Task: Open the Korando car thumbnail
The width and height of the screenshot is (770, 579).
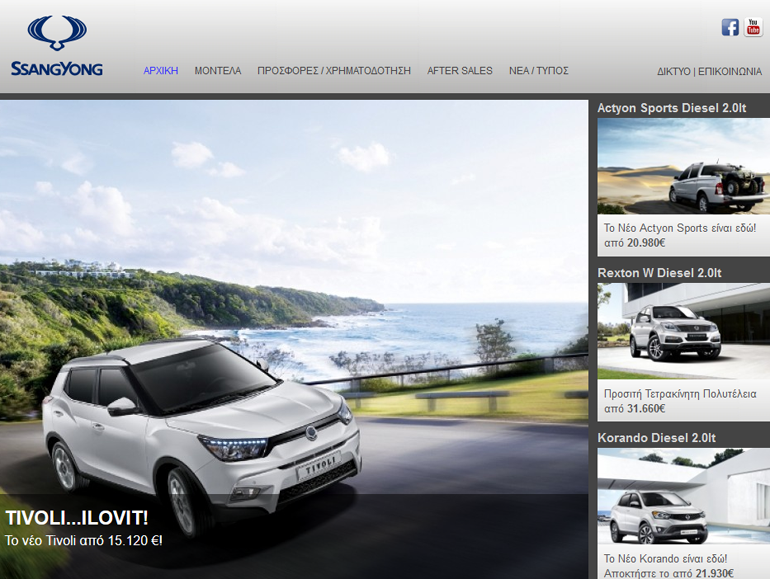Action: pyautogui.click(x=683, y=496)
